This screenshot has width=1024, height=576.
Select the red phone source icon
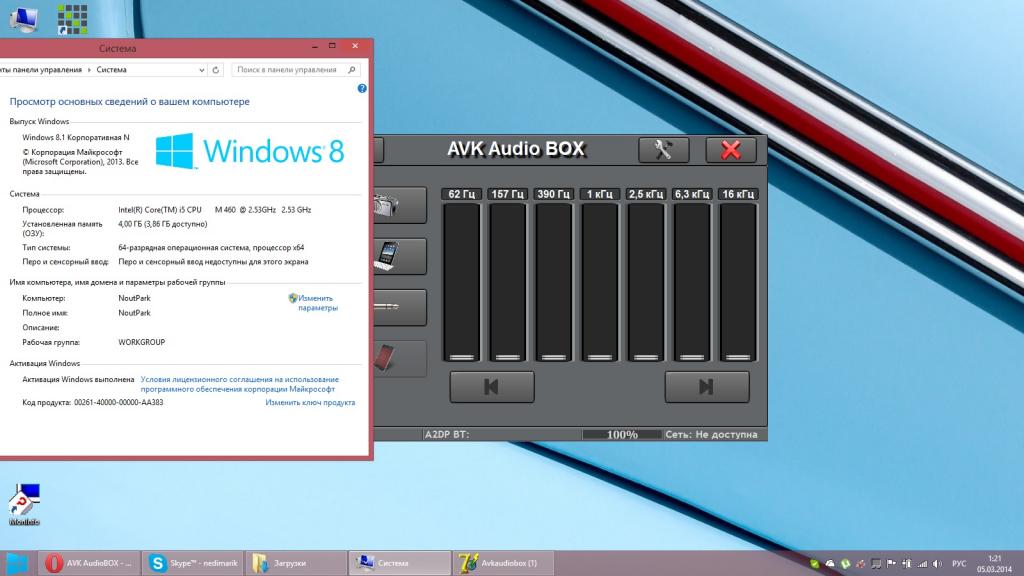coord(387,358)
